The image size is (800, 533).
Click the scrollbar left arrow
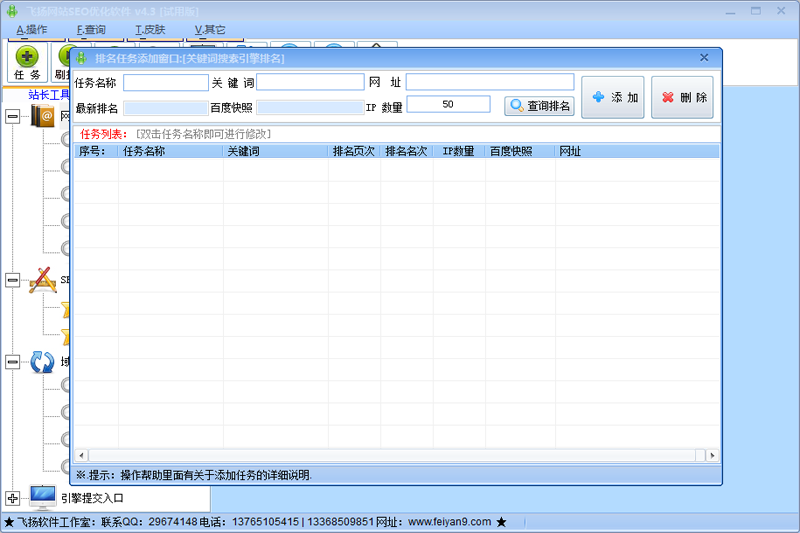[81, 455]
